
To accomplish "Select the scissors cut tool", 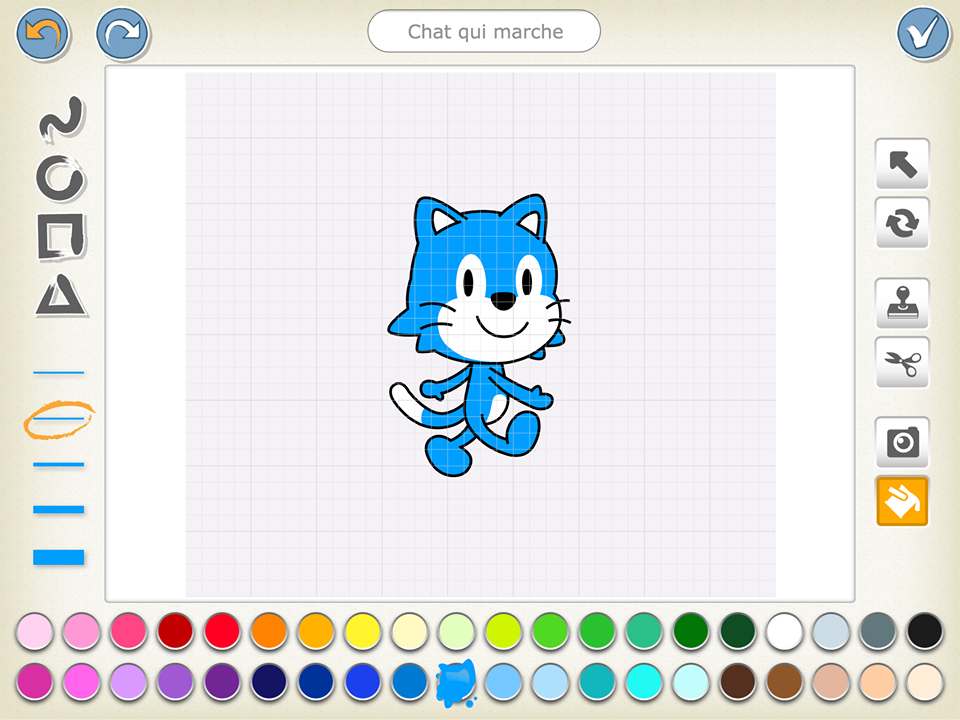I will tap(901, 363).
